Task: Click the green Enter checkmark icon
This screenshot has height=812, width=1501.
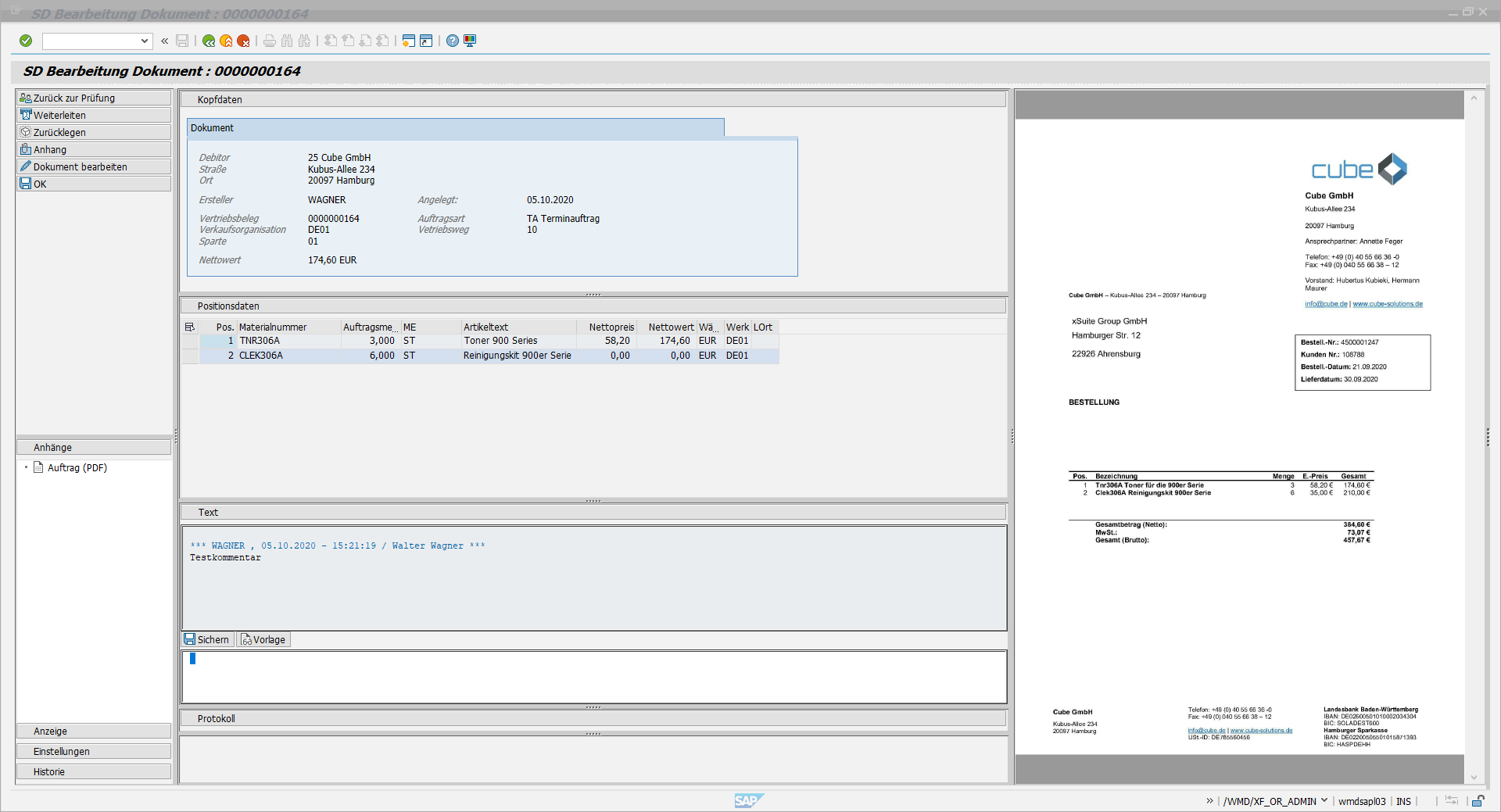Action: [x=26, y=41]
